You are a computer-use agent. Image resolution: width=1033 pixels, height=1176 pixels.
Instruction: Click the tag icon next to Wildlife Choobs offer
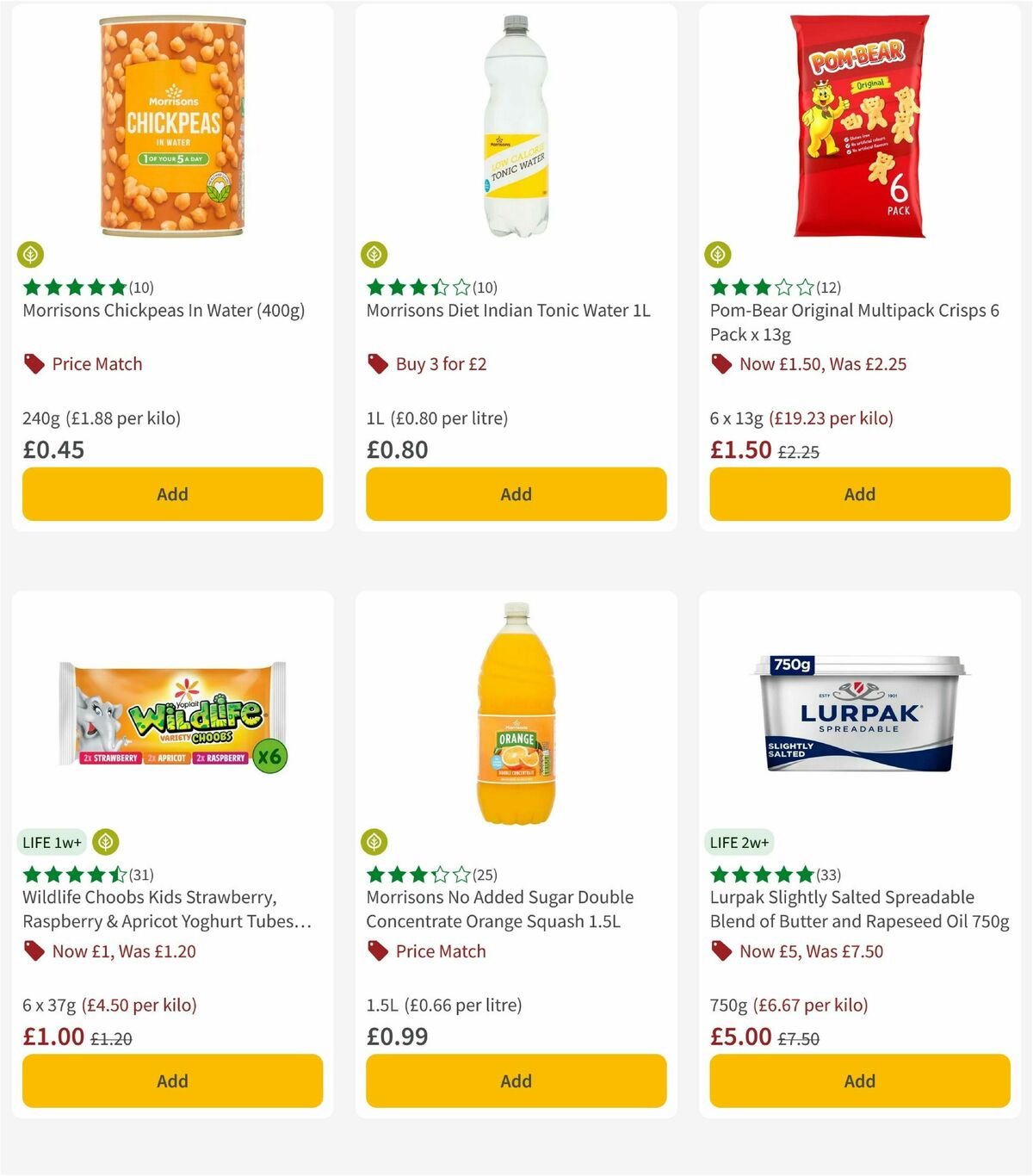33,951
